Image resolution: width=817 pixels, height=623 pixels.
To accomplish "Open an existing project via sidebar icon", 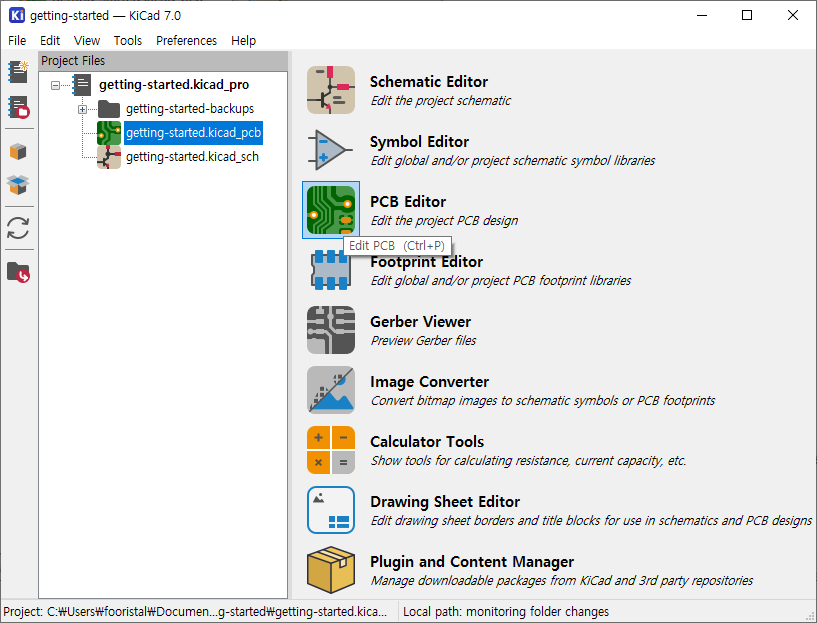I will 18,107.
